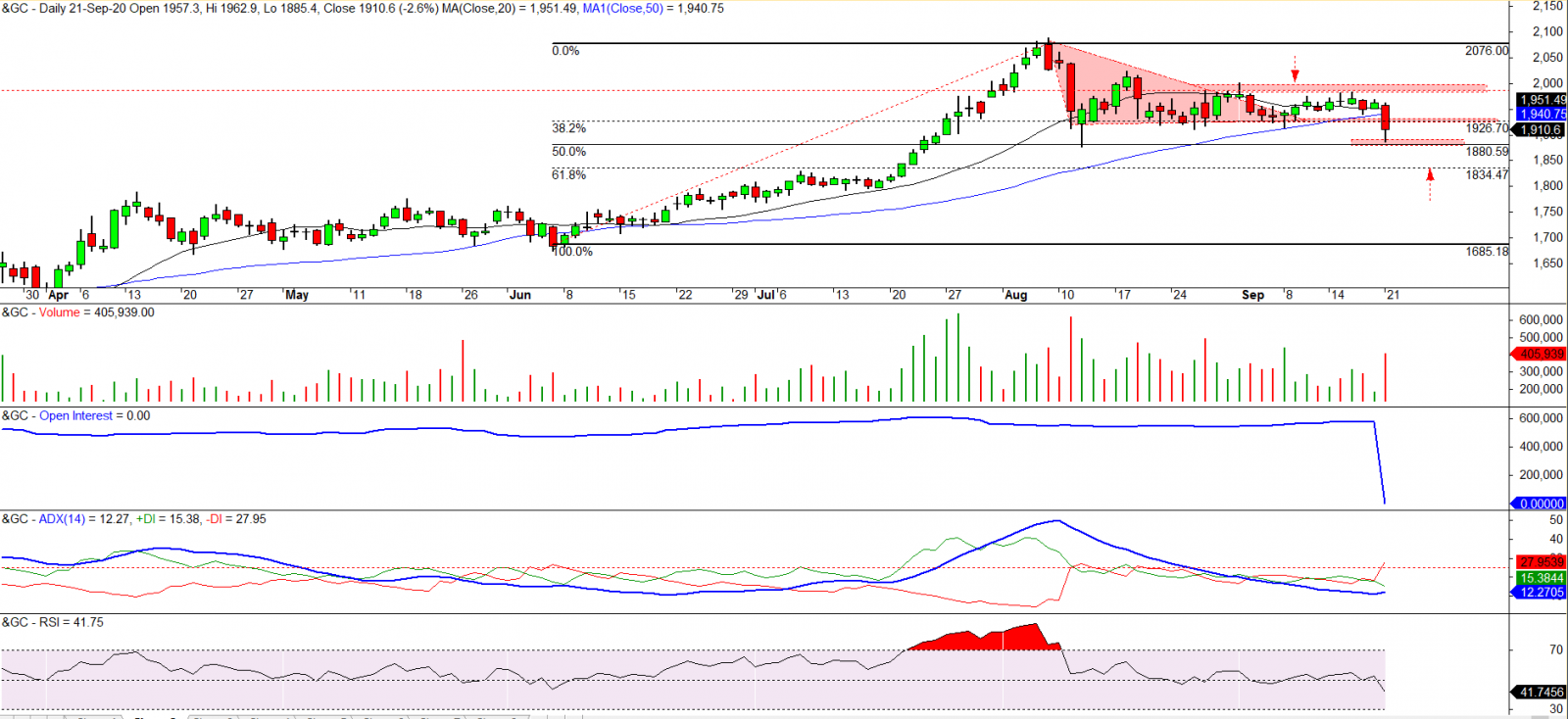Click the blue 0.00000 open interest tag

tap(1542, 503)
